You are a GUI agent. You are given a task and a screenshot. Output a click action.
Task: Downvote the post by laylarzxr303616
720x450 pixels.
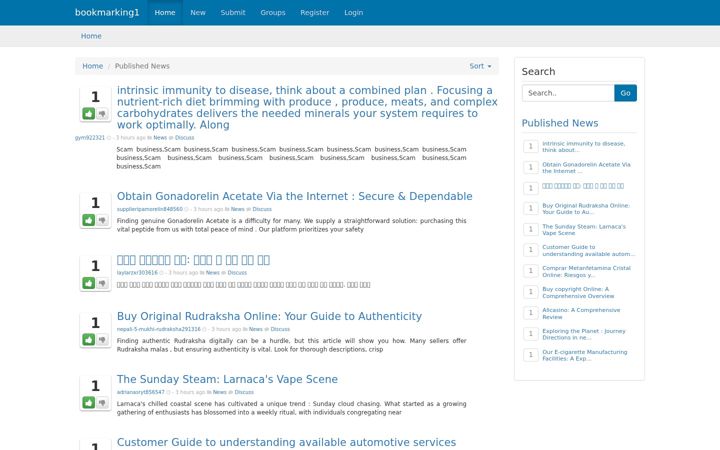tap(102, 283)
